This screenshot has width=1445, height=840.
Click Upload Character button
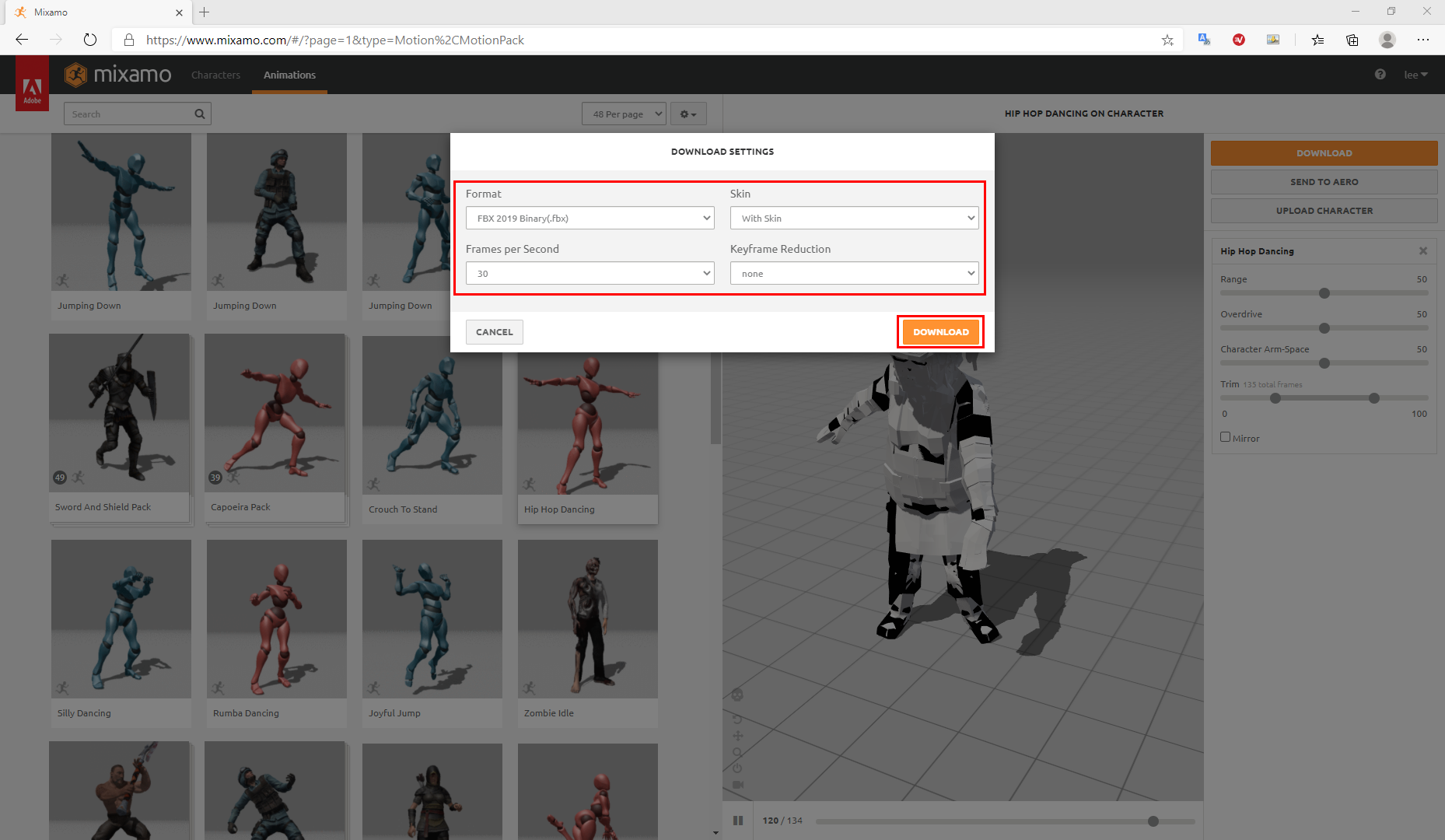1324,211
